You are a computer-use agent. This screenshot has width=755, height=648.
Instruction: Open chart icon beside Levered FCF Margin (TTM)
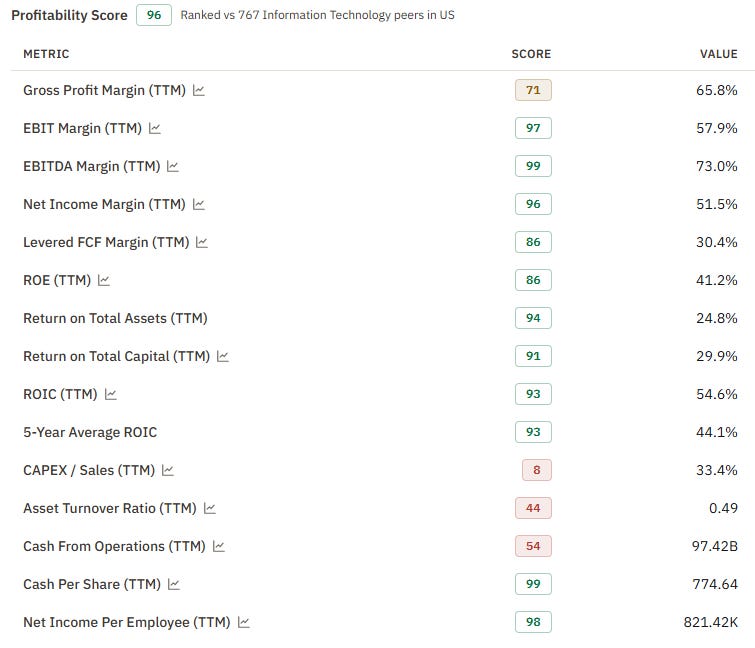pos(202,242)
